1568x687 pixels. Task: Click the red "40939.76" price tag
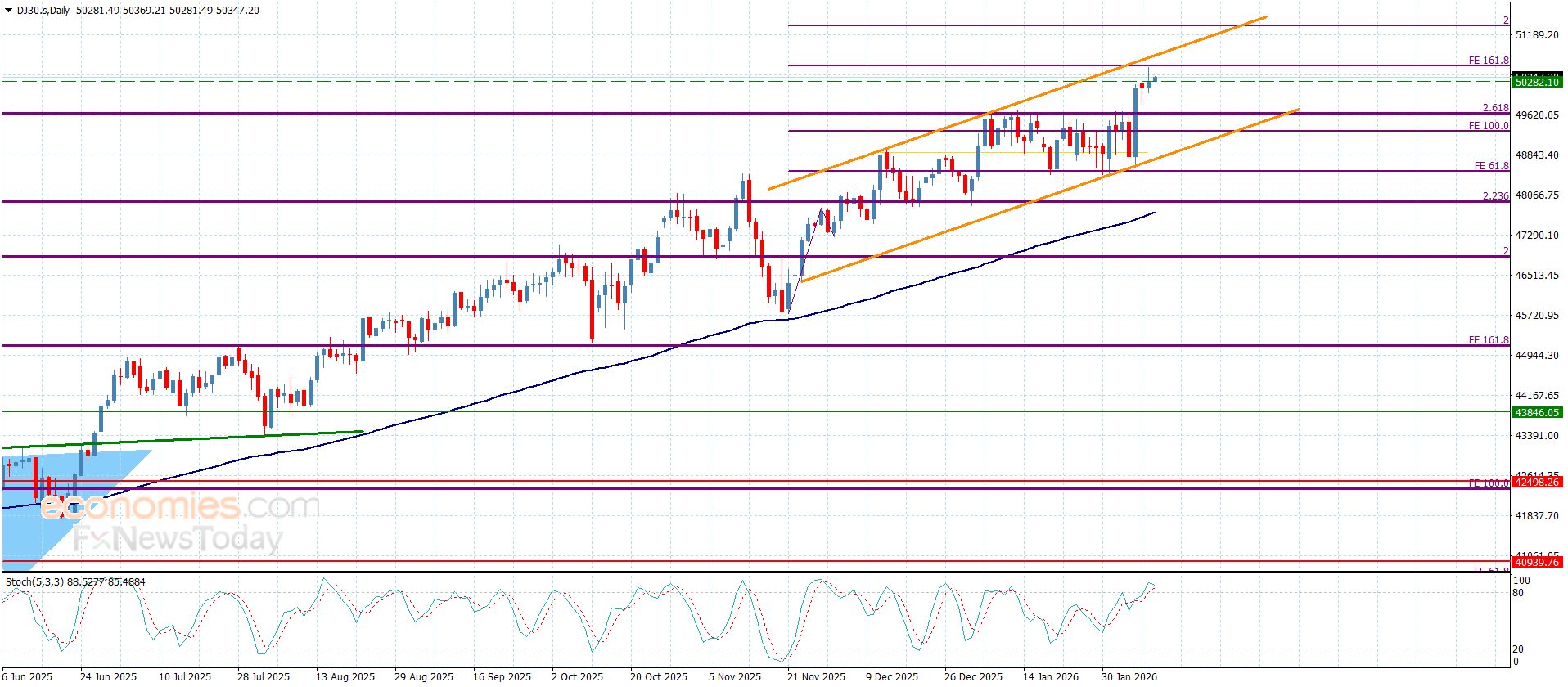(x=1538, y=563)
